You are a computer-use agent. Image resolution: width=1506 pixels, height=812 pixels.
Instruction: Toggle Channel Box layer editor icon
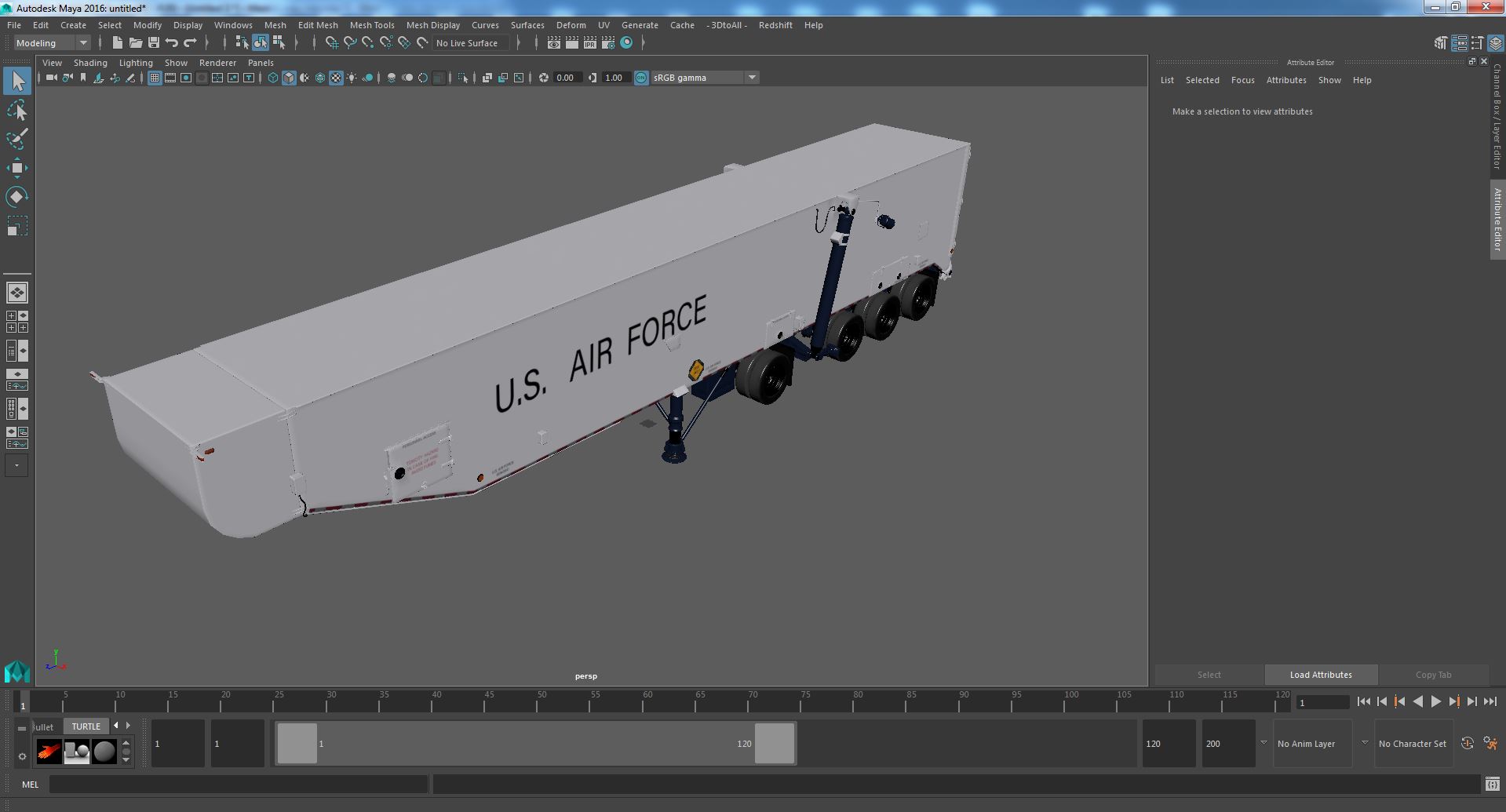click(1496, 43)
